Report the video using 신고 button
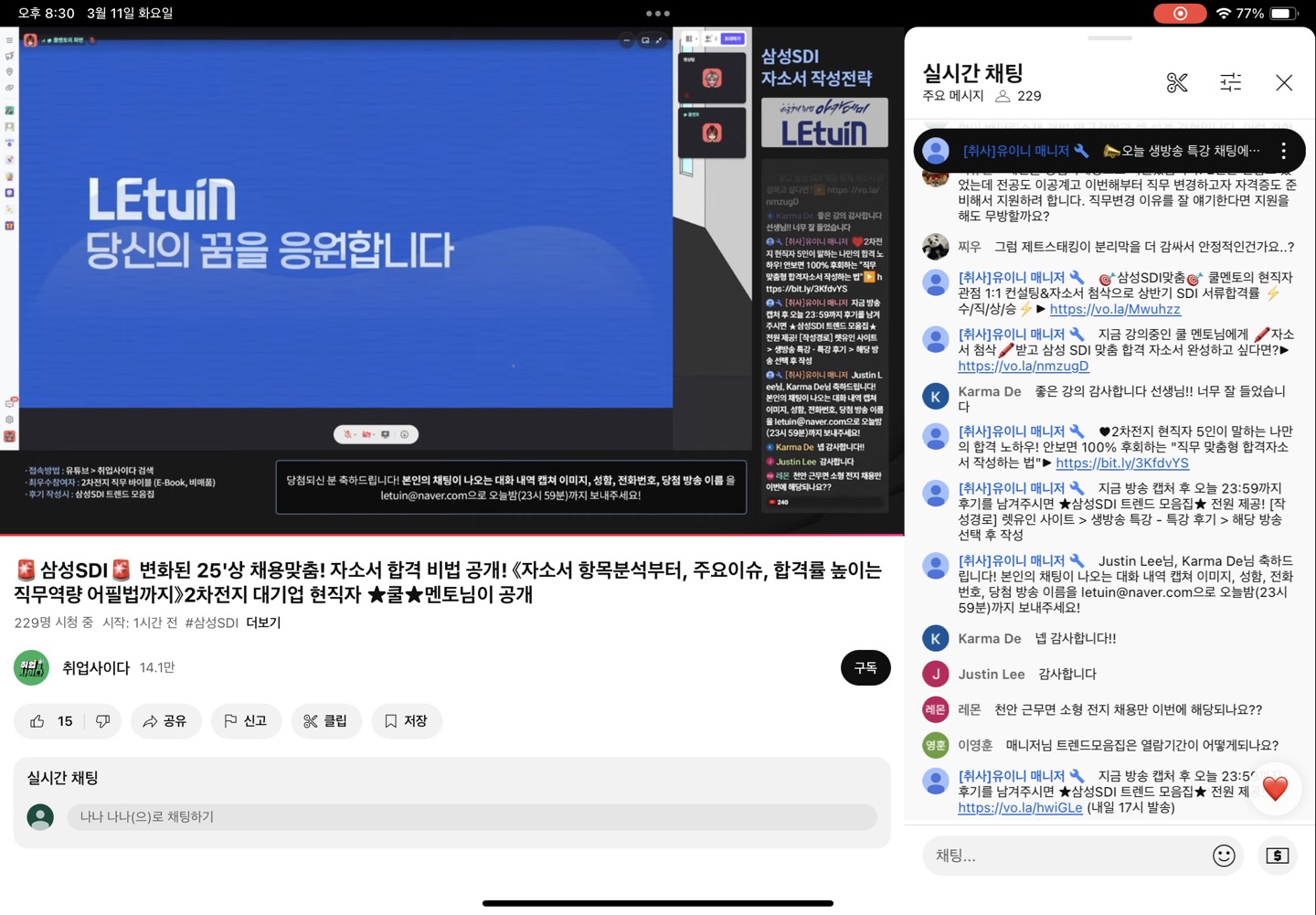This screenshot has width=1316, height=915. [x=246, y=721]
